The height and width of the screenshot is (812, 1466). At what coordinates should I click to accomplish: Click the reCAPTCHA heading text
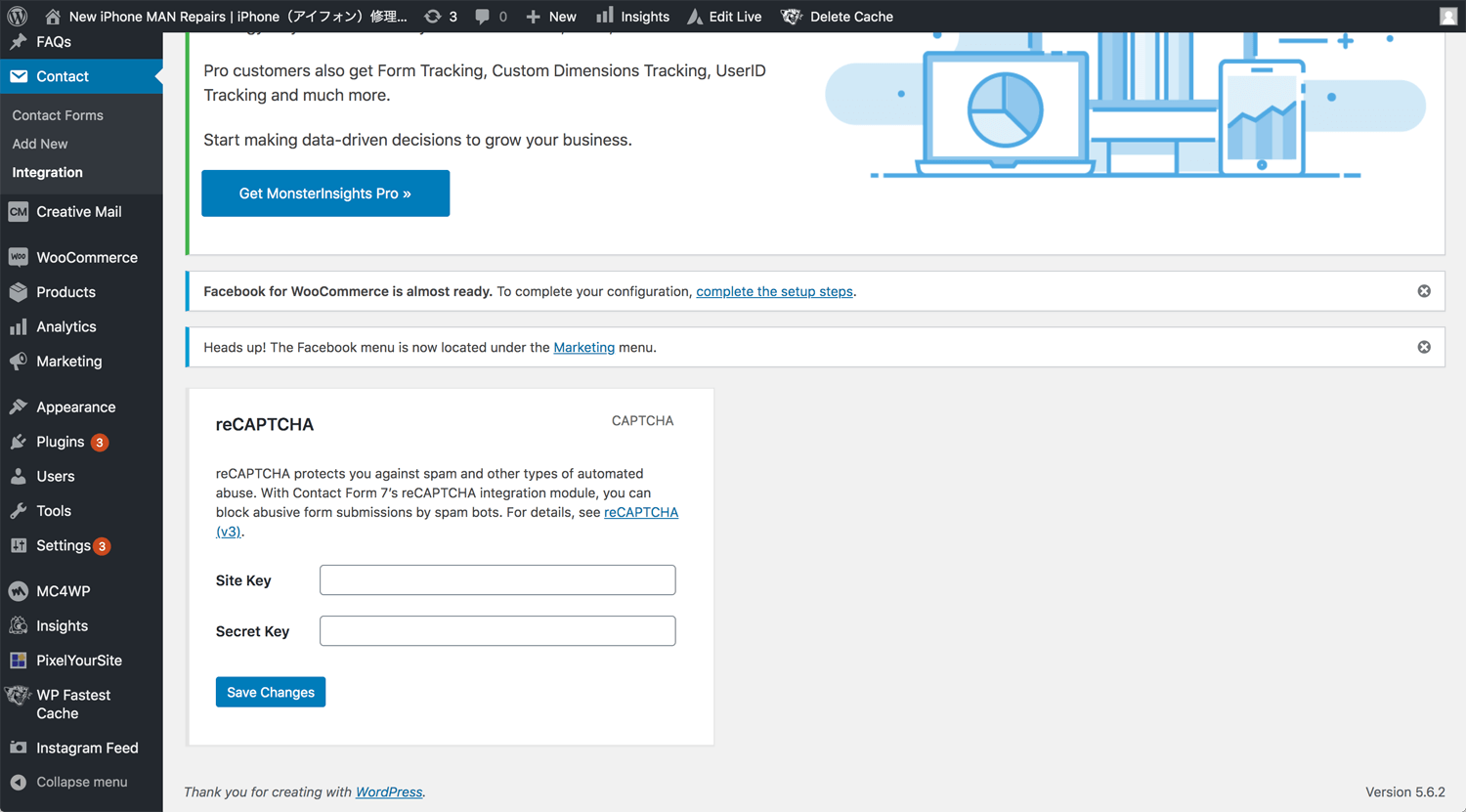pyautogui.click(x=265, y=424)
